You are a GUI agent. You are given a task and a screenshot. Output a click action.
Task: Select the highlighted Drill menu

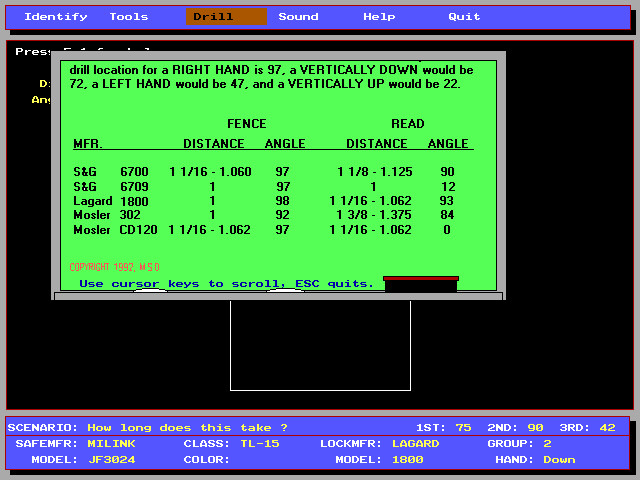tap(226, 17)
